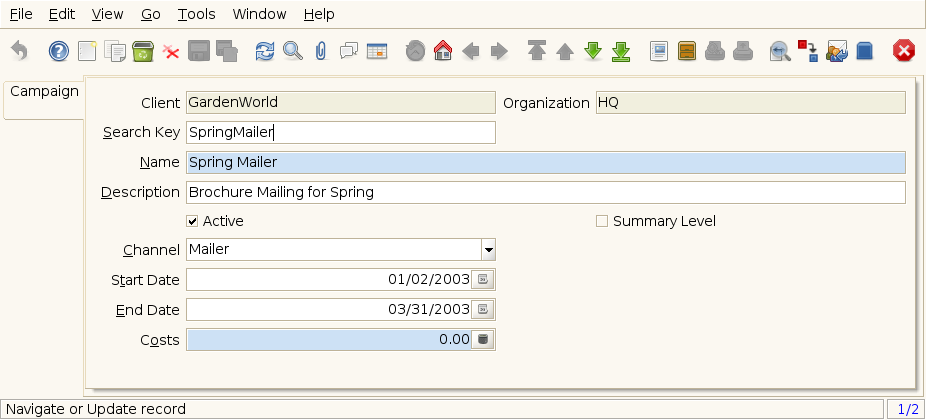Enable the Summary Level checkbox

(602, 221)
